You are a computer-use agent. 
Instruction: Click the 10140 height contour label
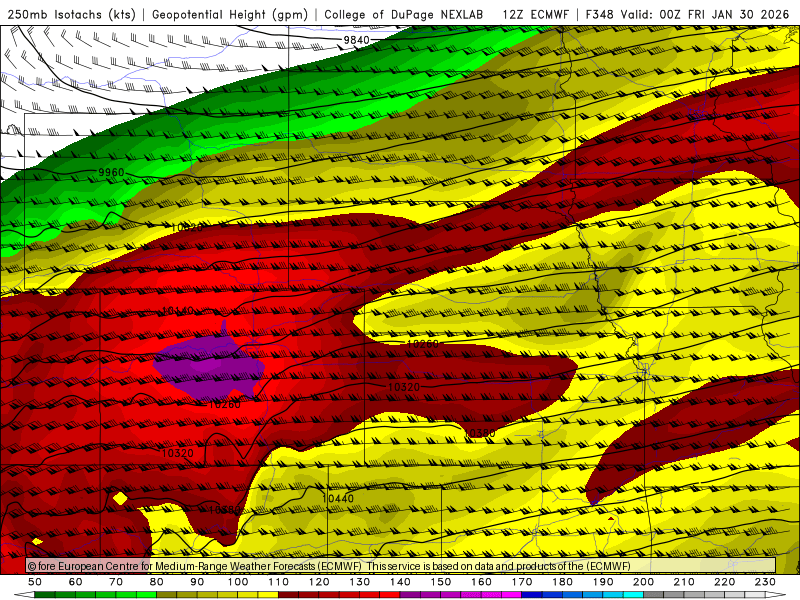tap(178, 310)
